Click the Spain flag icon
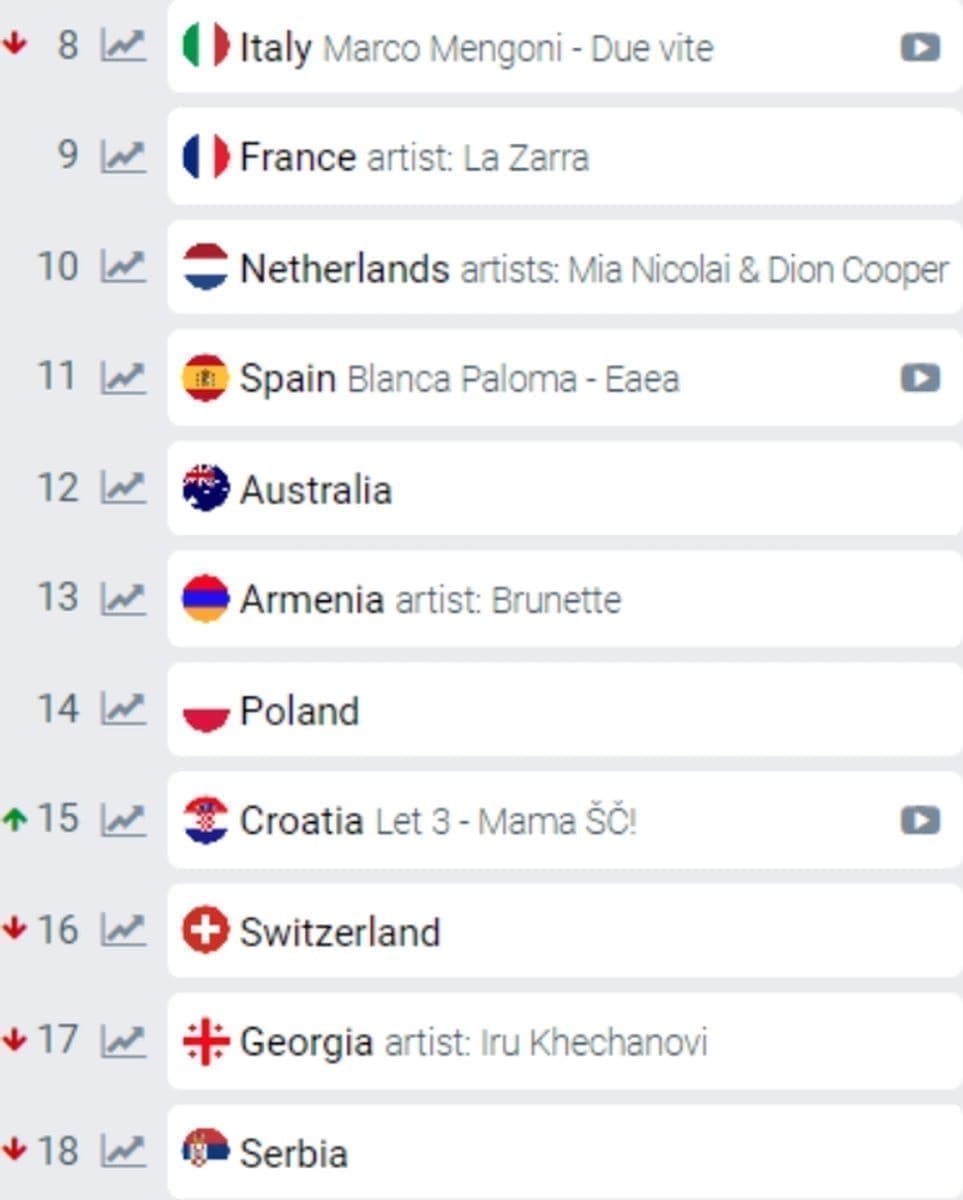The height and width of the screenshot is (1200, 963). [x=206, y=378]
